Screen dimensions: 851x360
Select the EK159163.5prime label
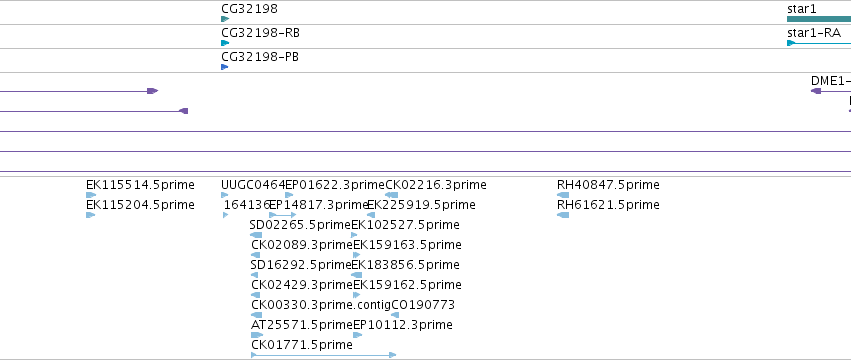(x=407, y=245)
